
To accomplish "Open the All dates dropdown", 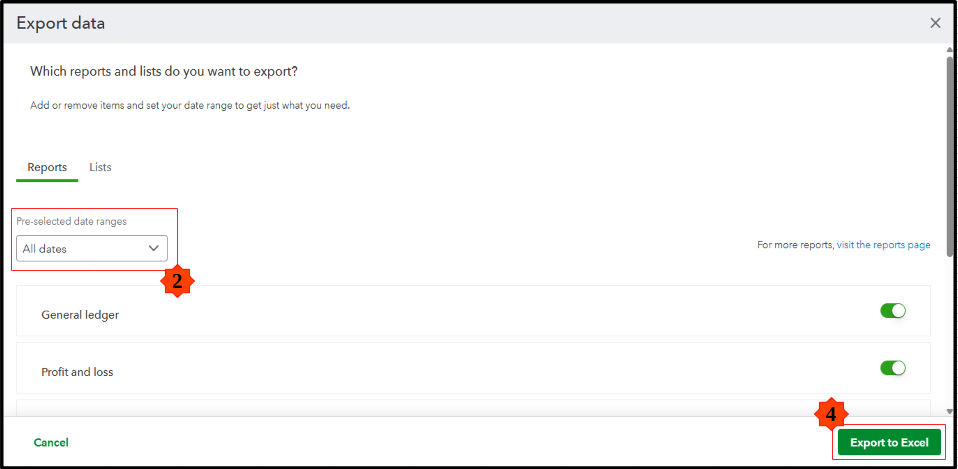I will 91,248.
